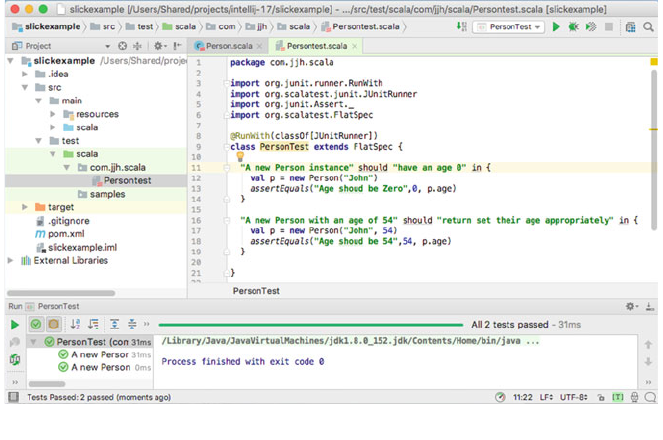Open Run panel settings gear icon

click(630, 306)
